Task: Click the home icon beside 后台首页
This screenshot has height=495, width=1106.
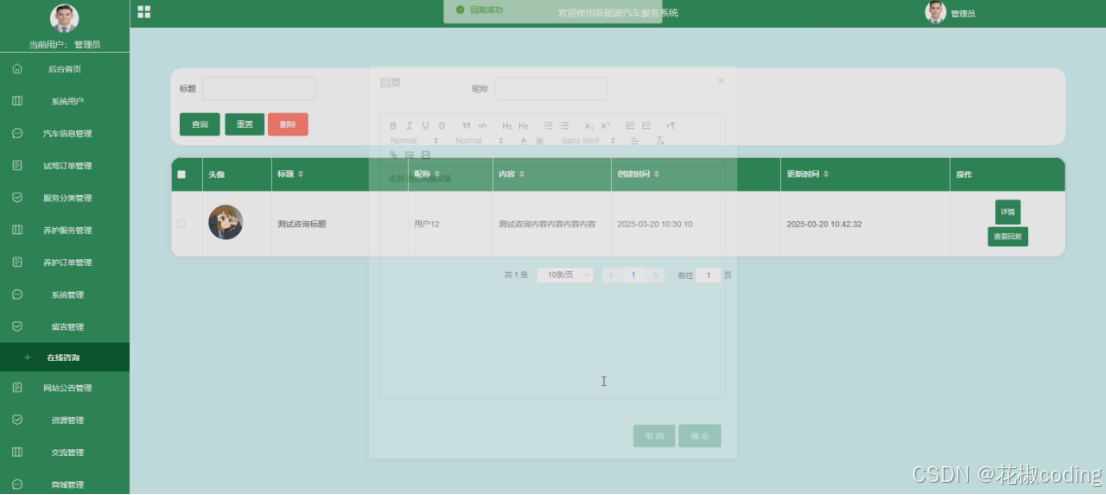Action: [x=18, y=69]
